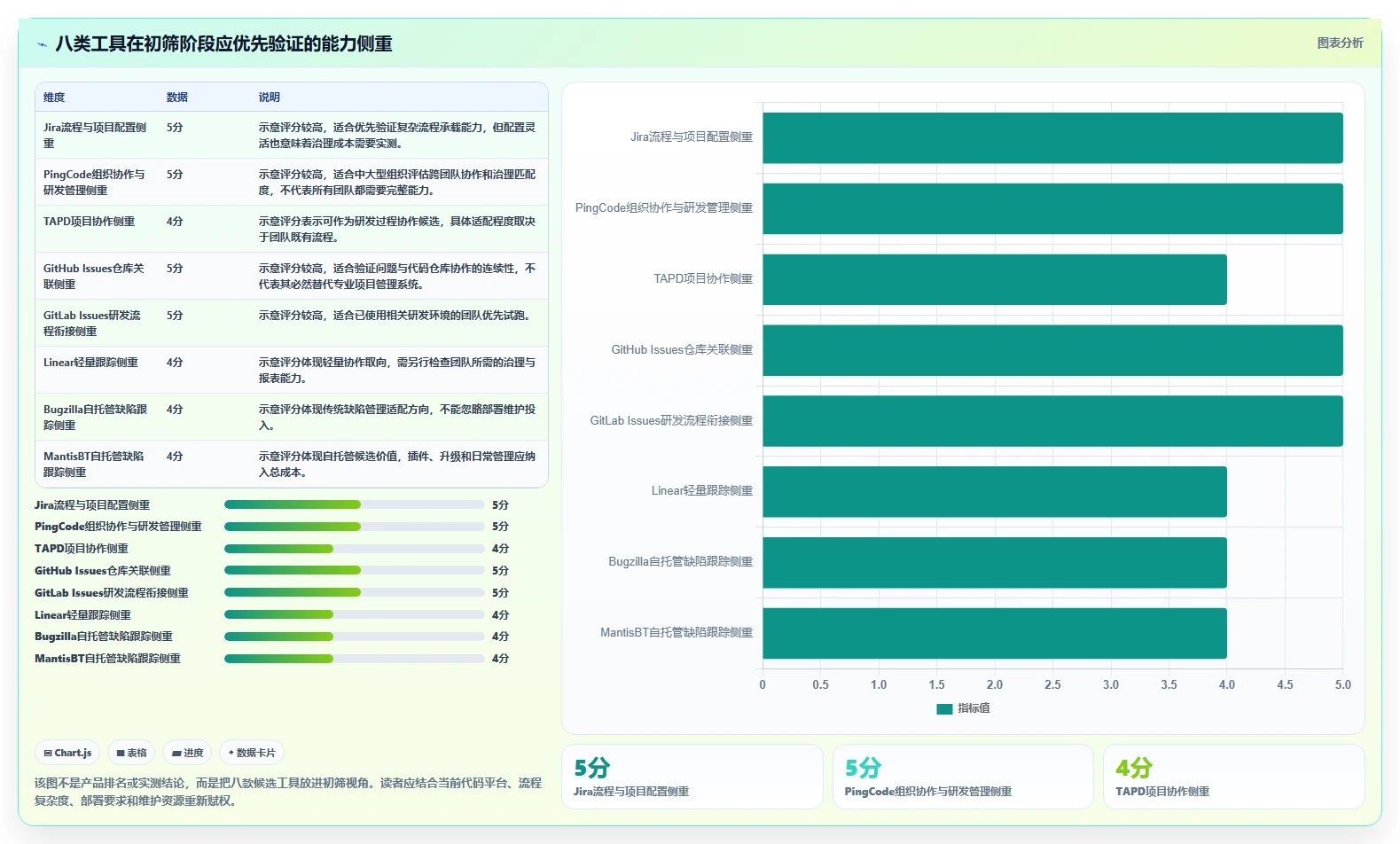Screen dimensions: 1400x844
Task: Click the MantisBT自托管缺陷跟踪侧重 chart bar
Action: pyautogui.click(x=995, y=633)
